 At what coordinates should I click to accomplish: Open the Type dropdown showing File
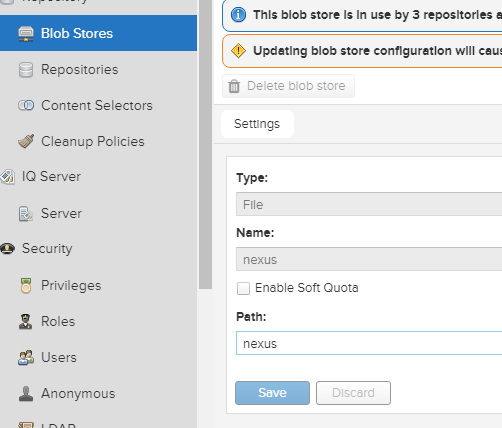369,204
